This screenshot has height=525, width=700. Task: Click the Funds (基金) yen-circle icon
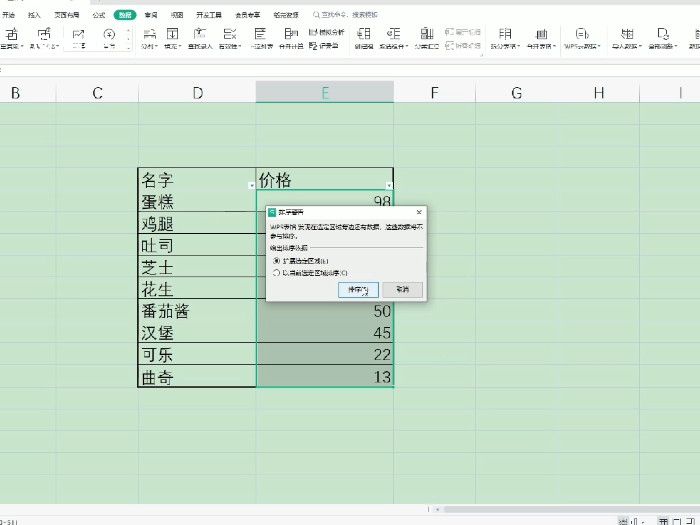tap(109, 34)
